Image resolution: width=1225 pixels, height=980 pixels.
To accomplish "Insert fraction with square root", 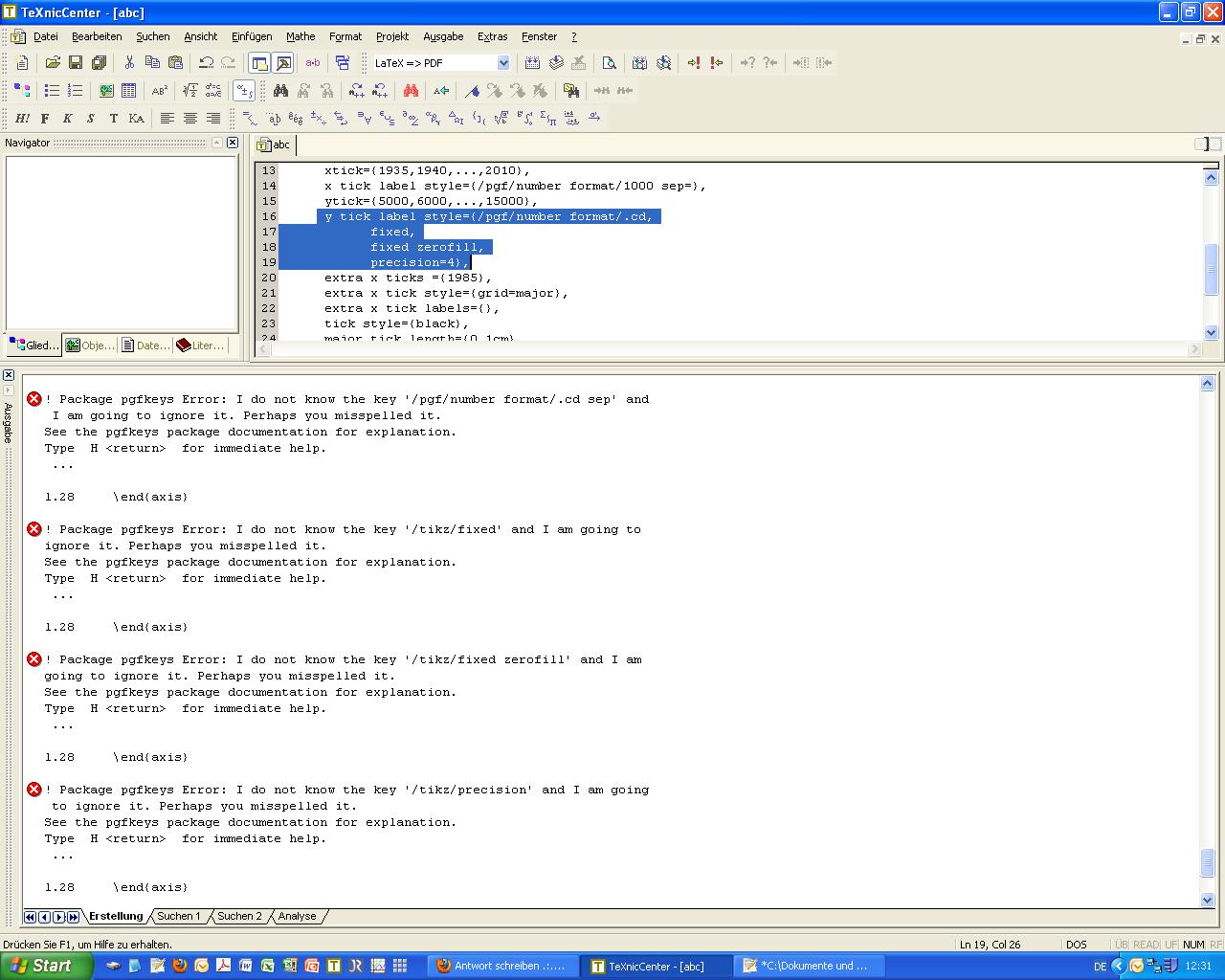I will tap(190, 91).
